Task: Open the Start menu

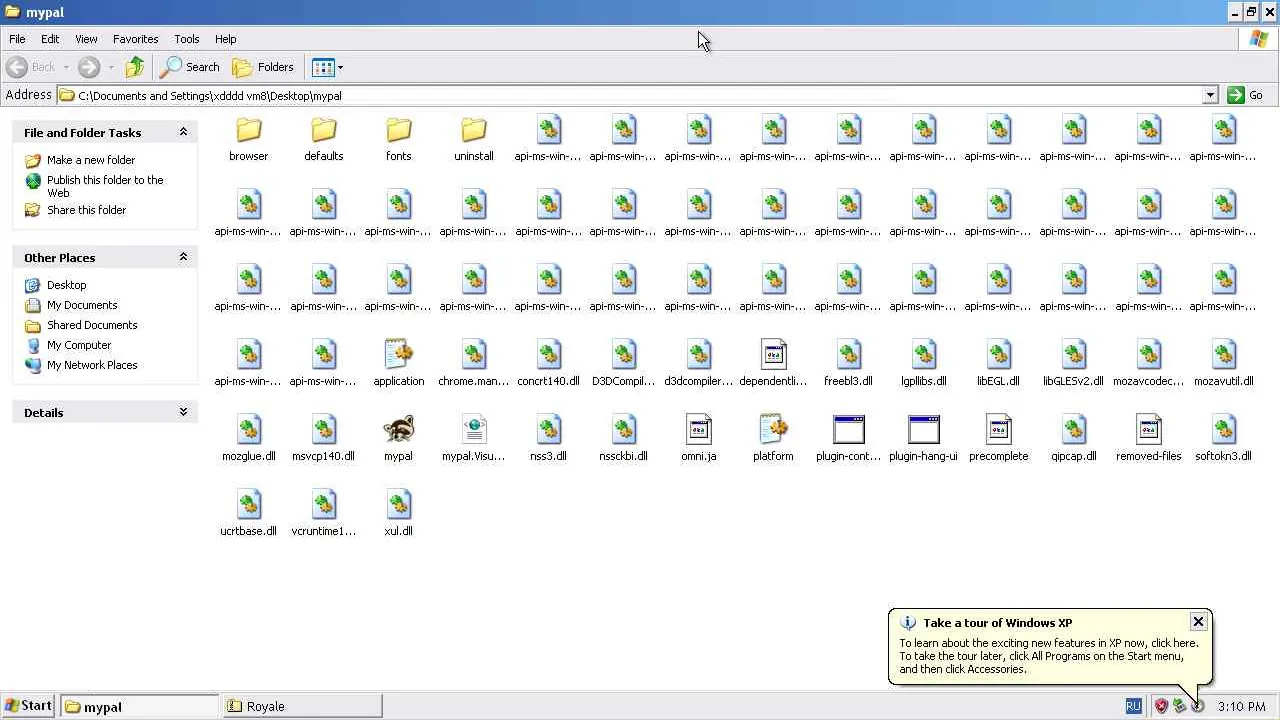Action: click(x=28, y=706)
